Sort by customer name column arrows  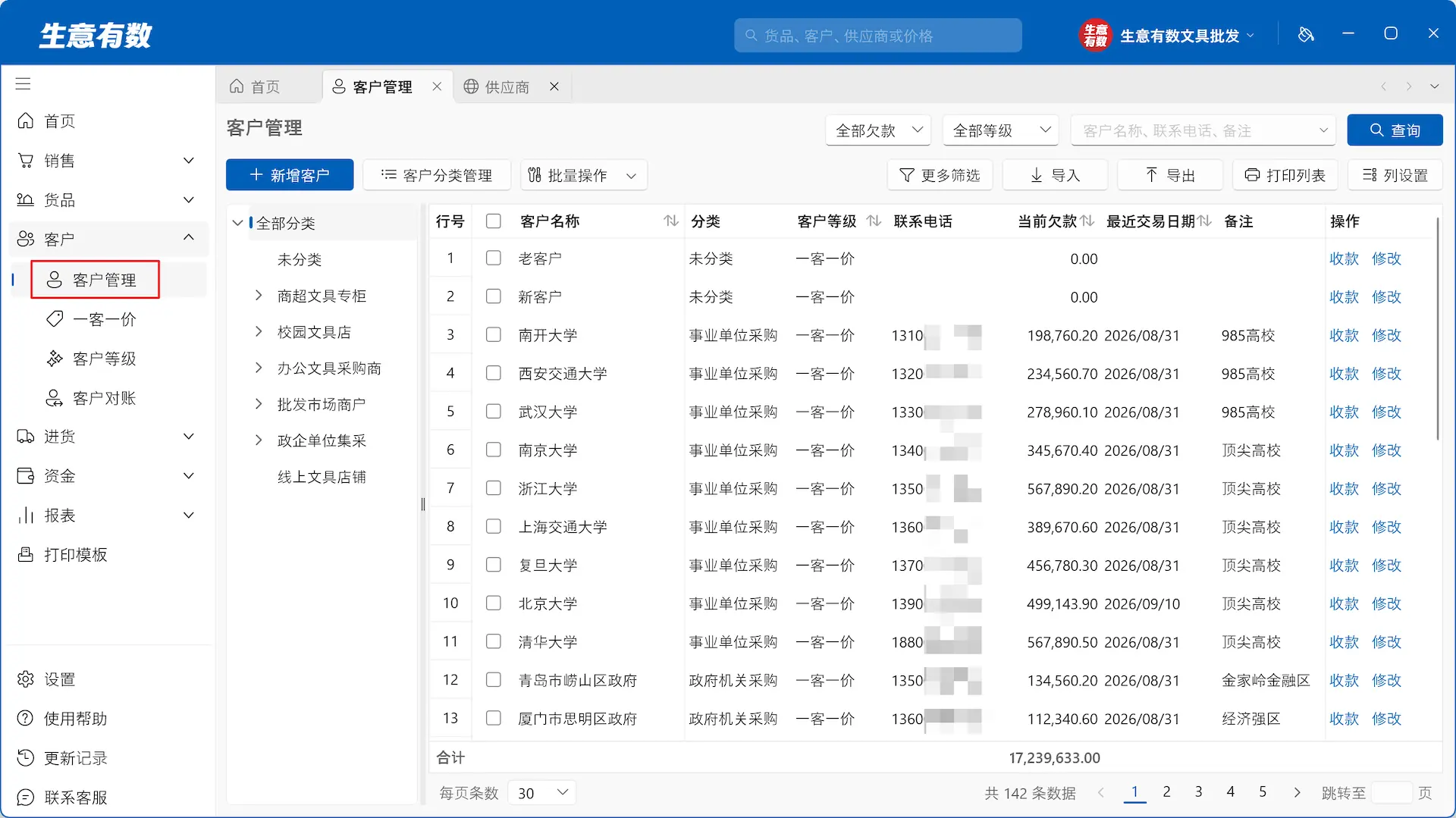point(671,221)
